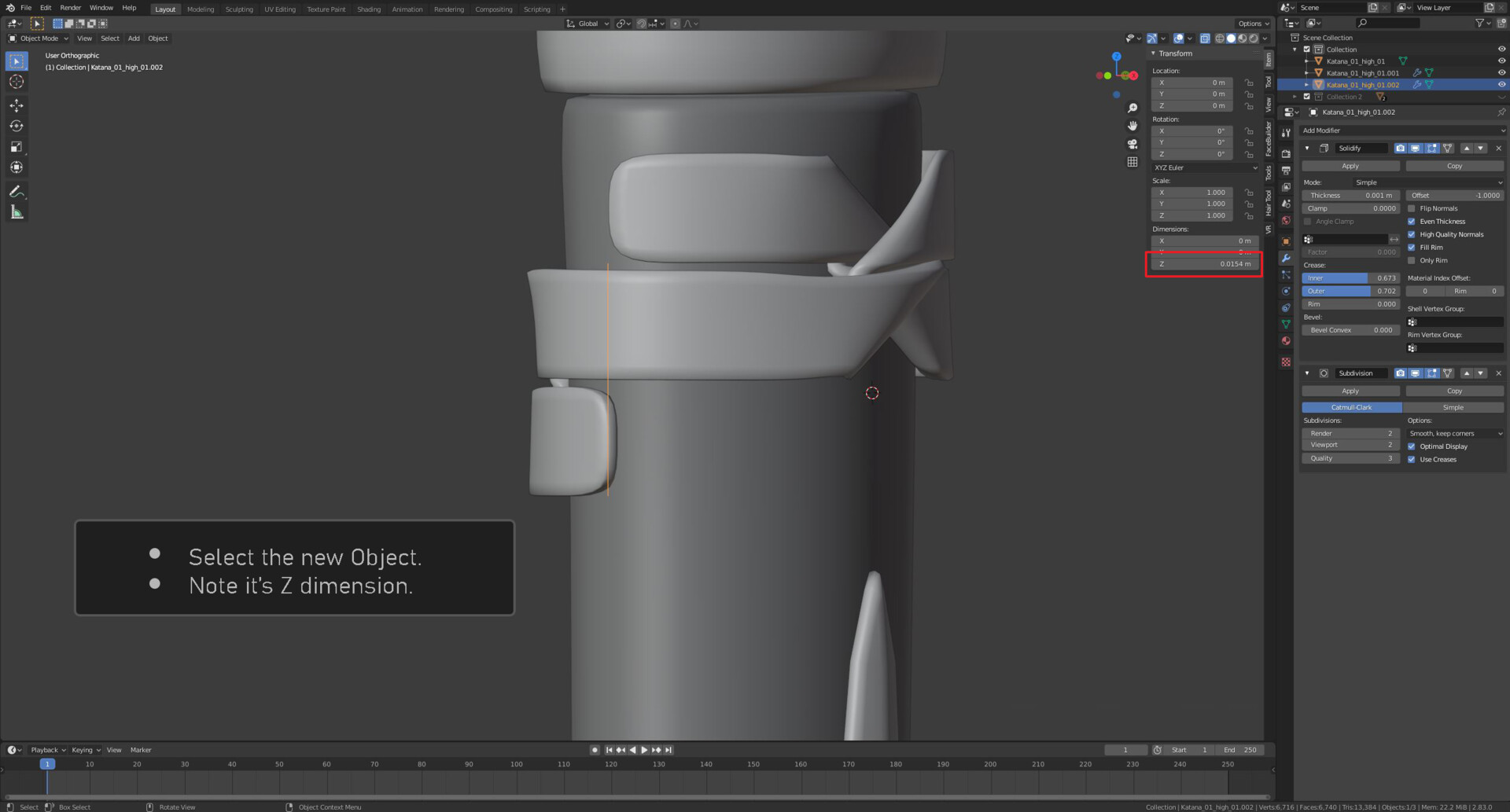Open the Render menu

70,8
